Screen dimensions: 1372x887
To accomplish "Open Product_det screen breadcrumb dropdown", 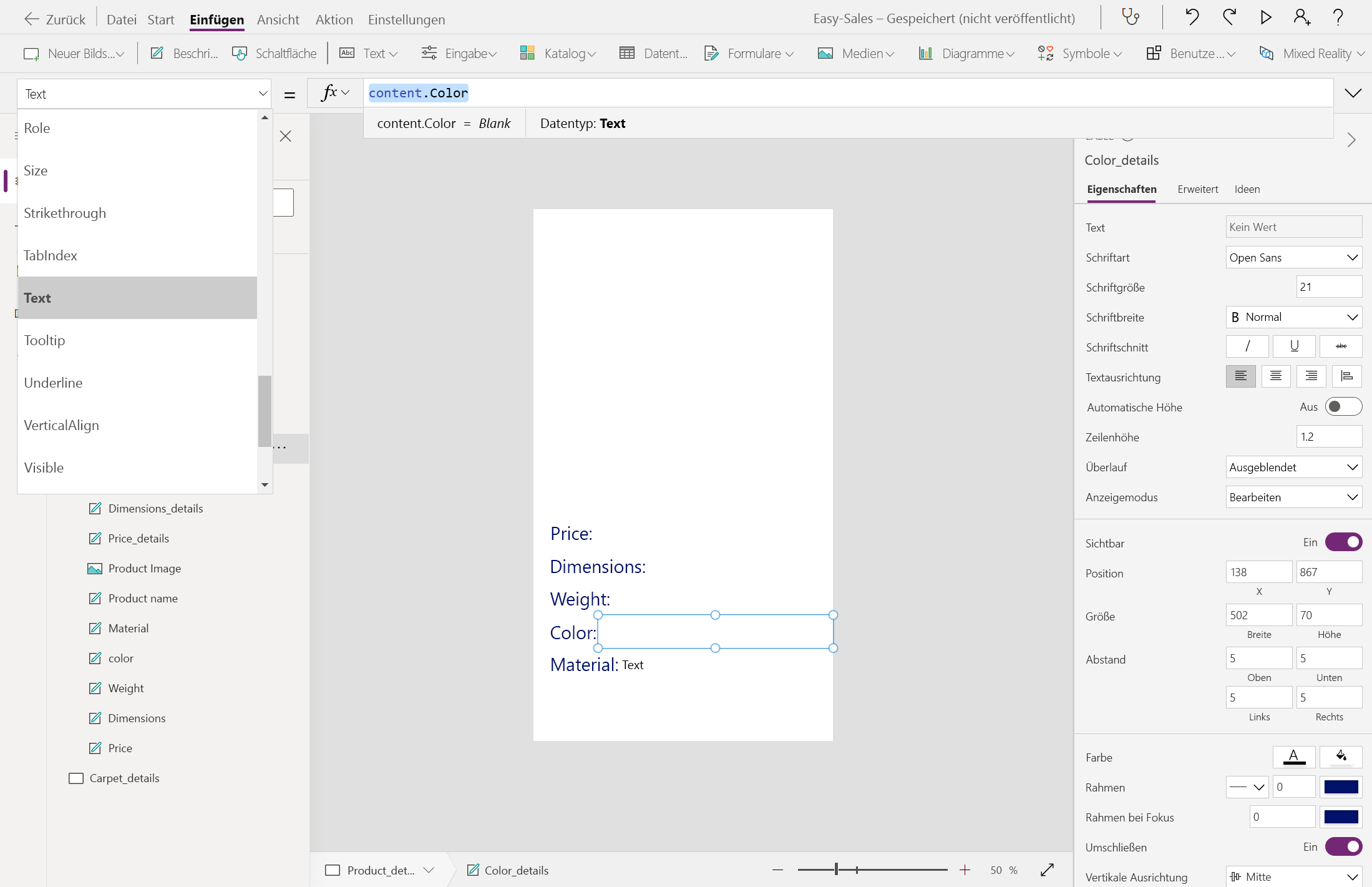I will [x=429, y=870].
